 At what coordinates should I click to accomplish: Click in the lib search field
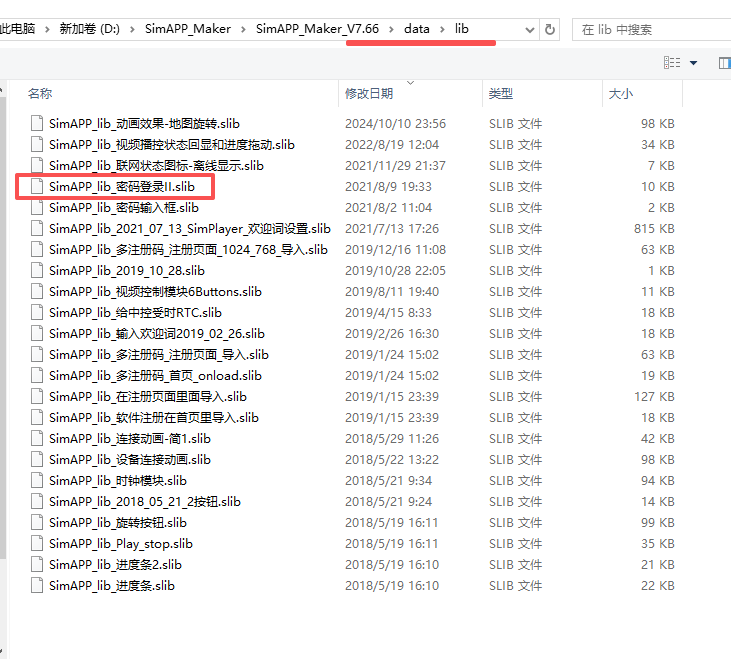(650, 30)
